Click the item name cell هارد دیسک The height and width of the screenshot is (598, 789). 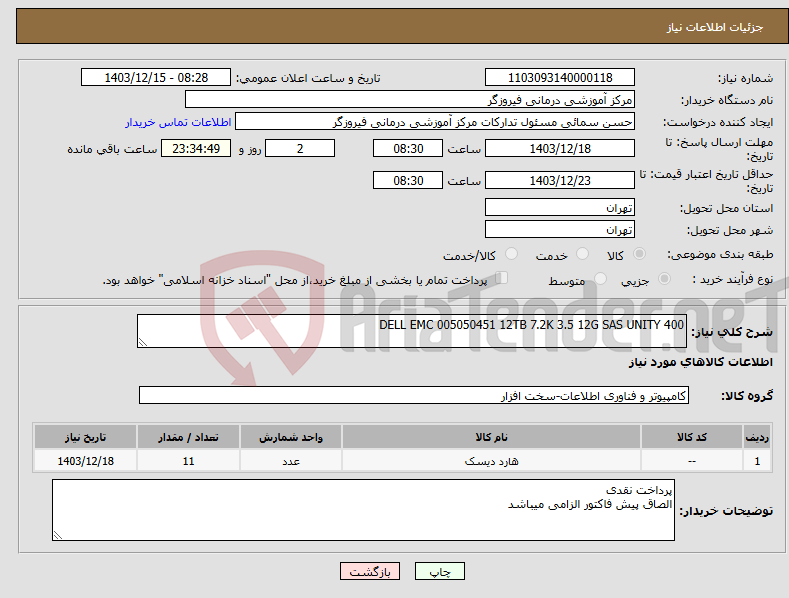pyautogui.click(x=491, y=461)
